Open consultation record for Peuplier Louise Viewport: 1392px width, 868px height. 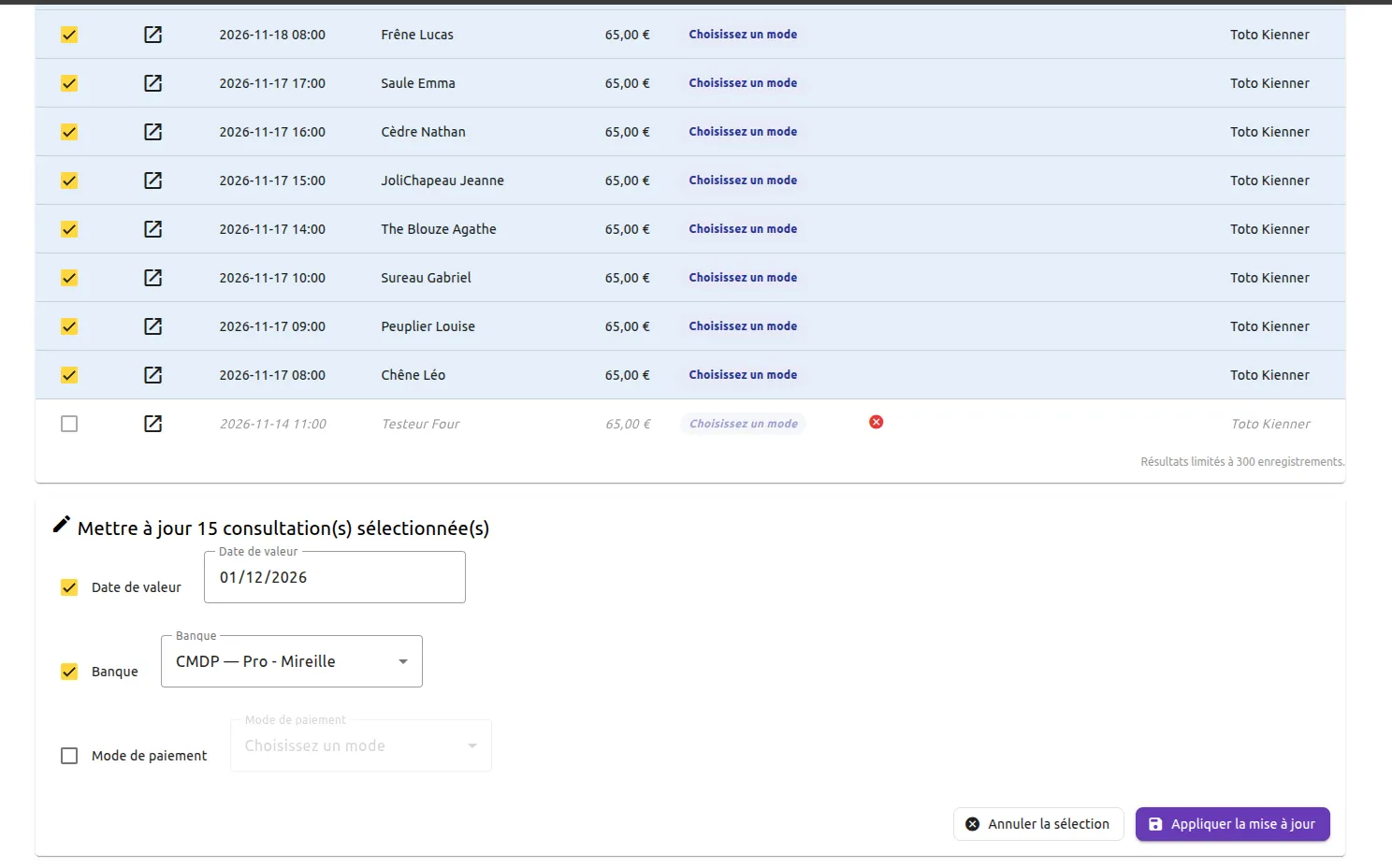coord(153,326)
